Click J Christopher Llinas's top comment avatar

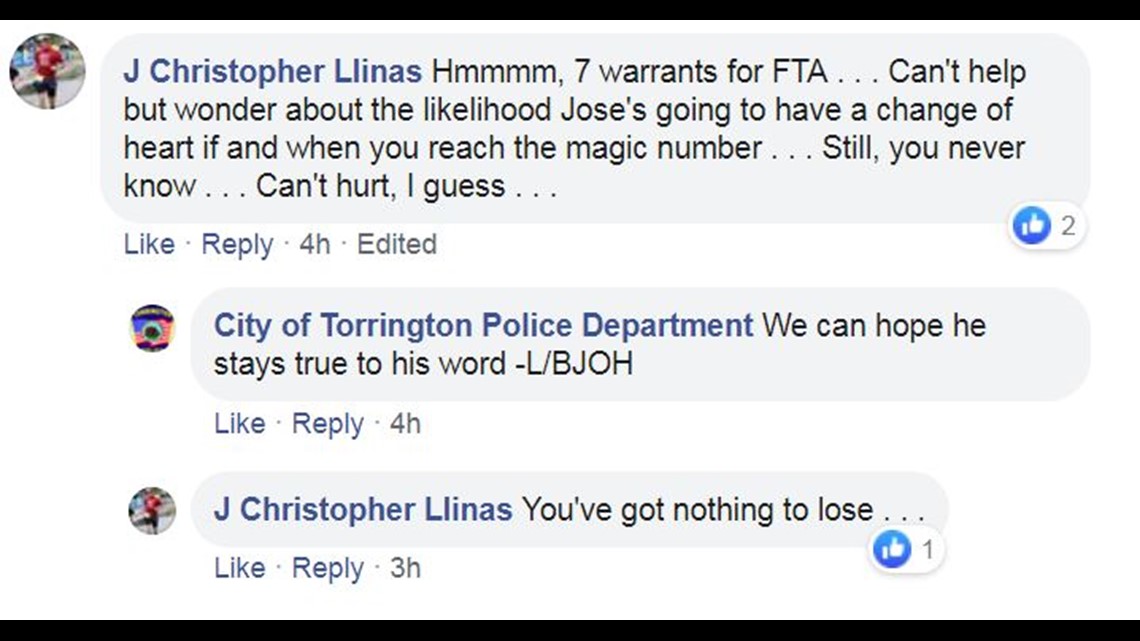click(47, 71)
